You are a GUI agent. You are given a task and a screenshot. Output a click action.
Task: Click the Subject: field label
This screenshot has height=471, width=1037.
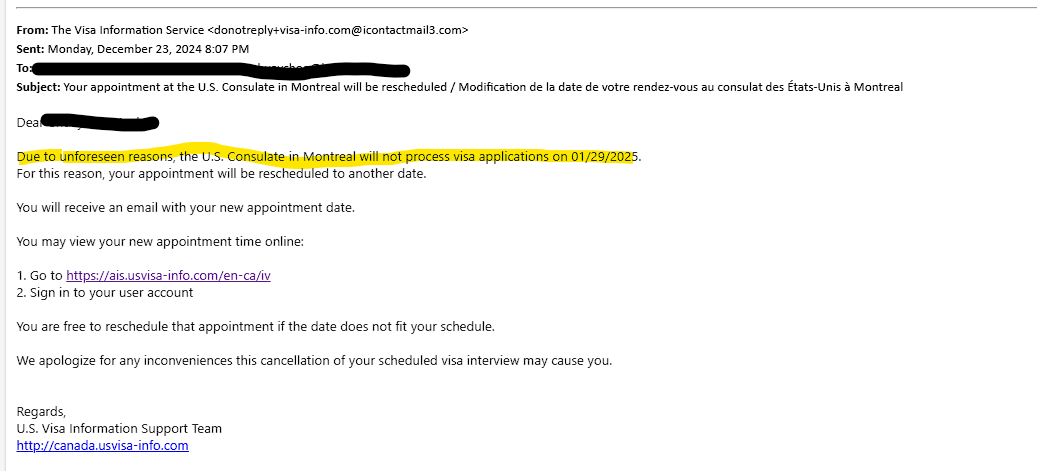click(x=38, y=87)
